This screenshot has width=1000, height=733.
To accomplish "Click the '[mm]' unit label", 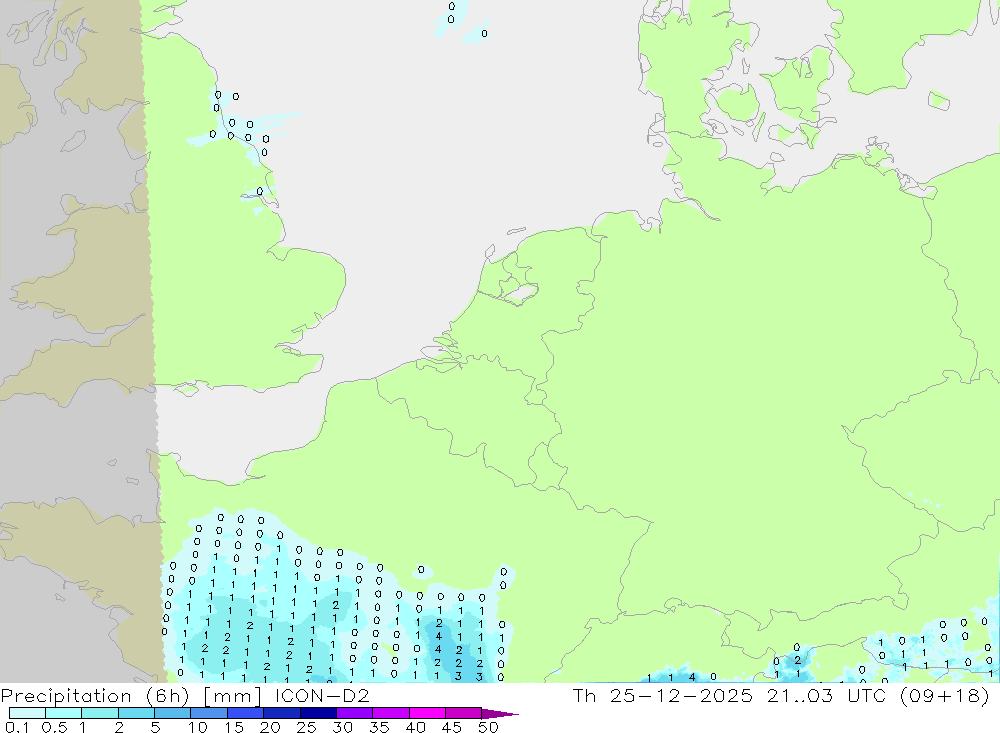I will 232,695.
